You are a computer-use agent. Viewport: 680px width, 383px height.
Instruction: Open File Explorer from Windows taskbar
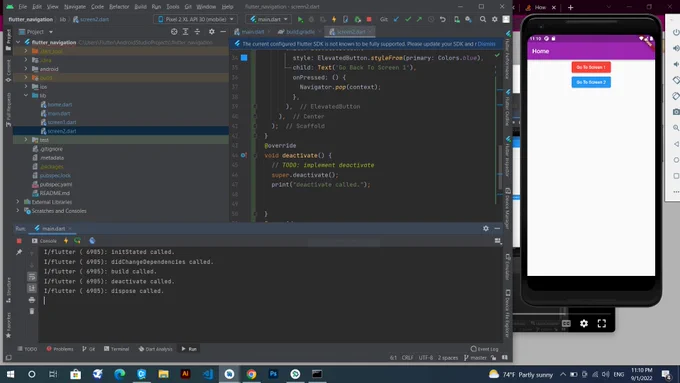(x=163, y=374)
